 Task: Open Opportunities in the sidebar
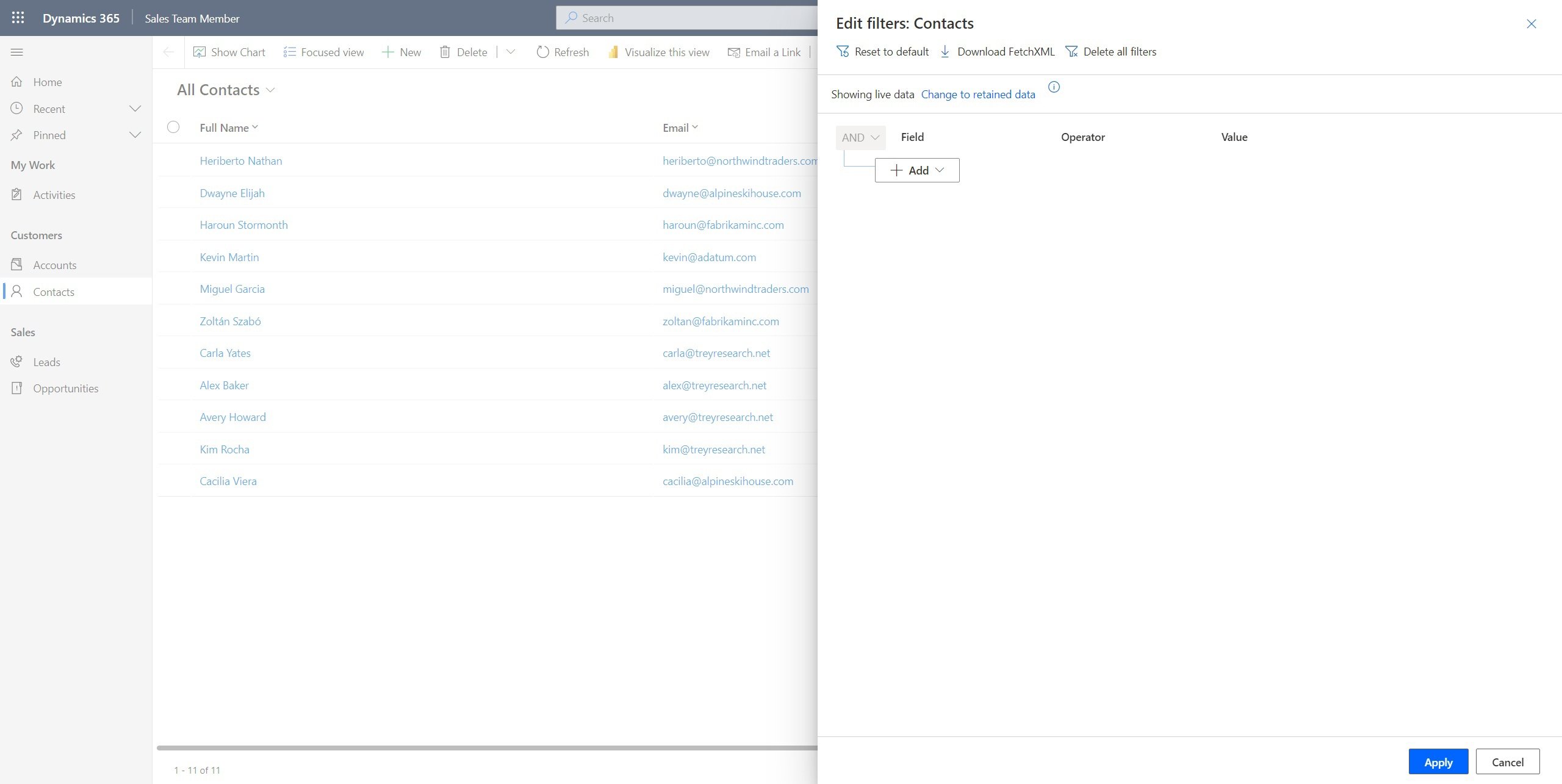65,388
